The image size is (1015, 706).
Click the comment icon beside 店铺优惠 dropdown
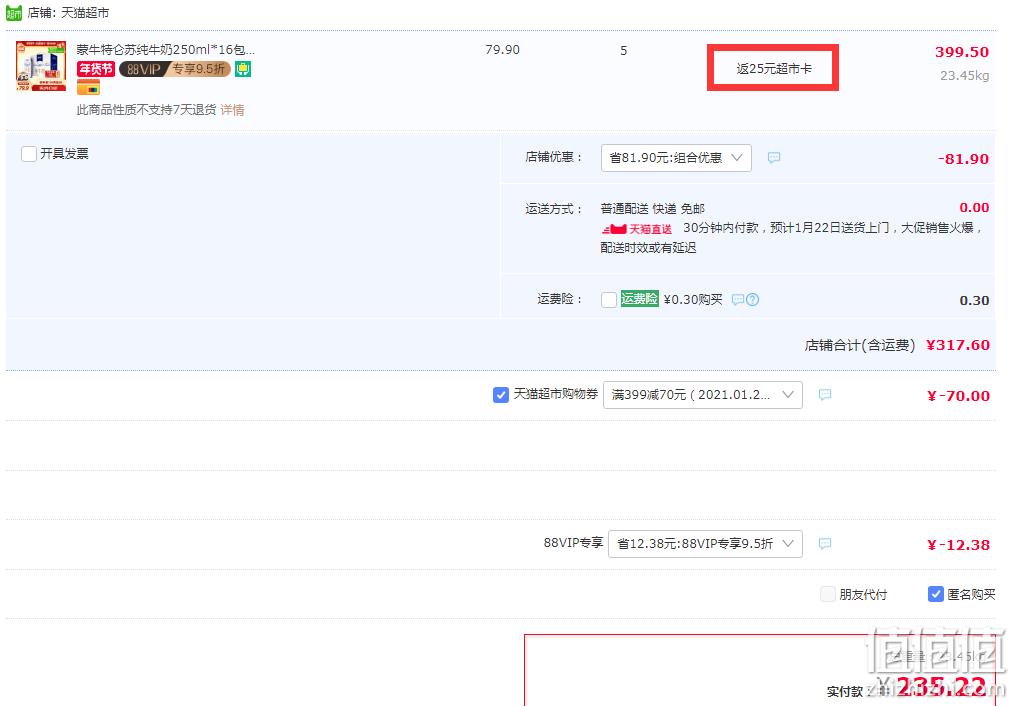click(x=774, y=157)
